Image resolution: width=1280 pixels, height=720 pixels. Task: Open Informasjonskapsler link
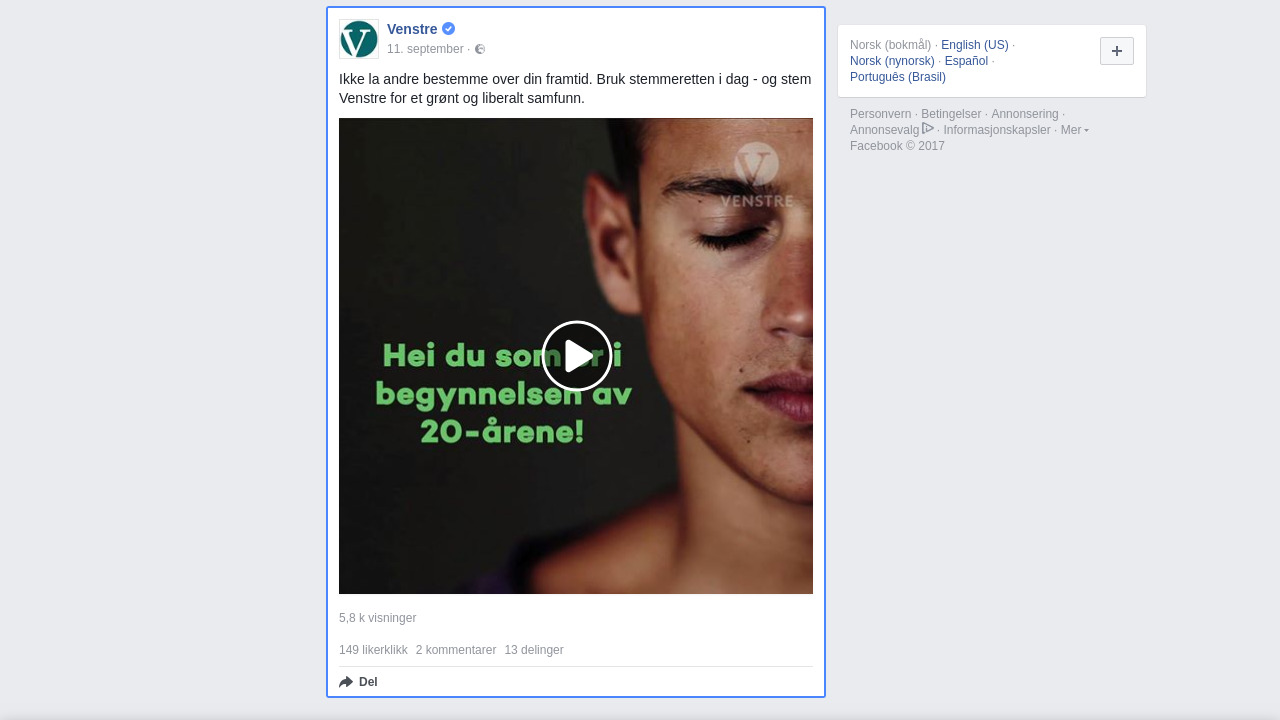[x=997, y=130]
